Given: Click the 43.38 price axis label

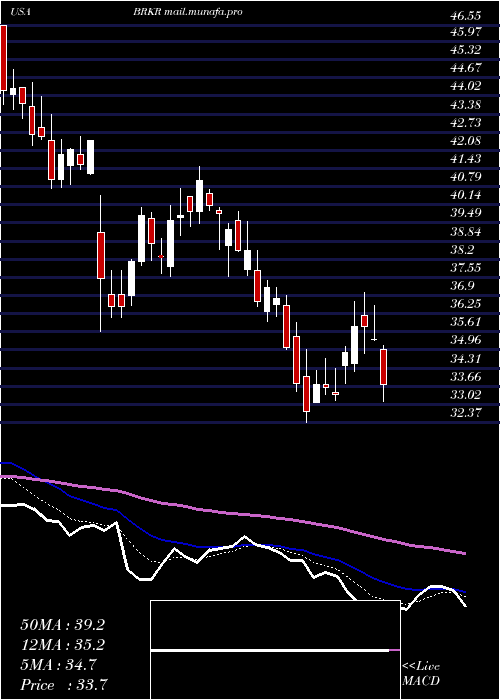Looking at the screenshot, I should click(465, 104).
